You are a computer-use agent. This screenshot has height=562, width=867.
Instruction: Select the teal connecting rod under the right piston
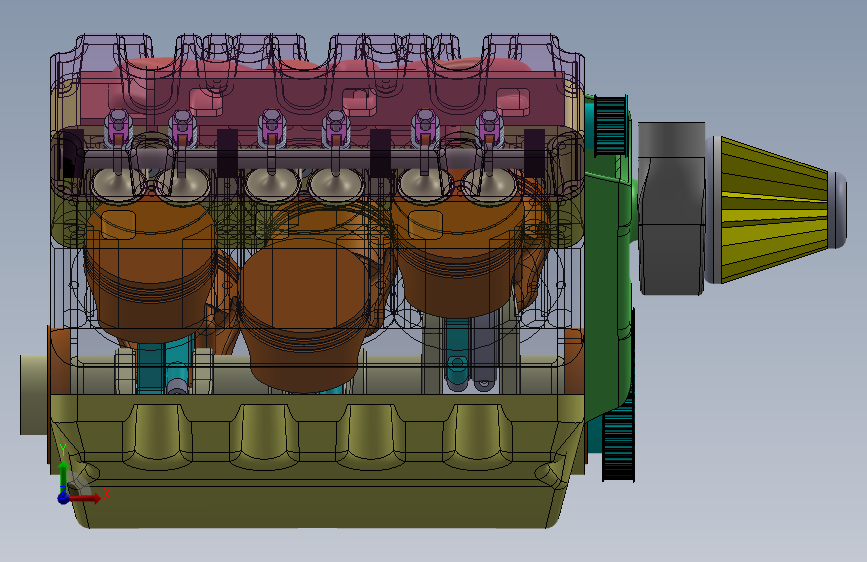[457, 353]
